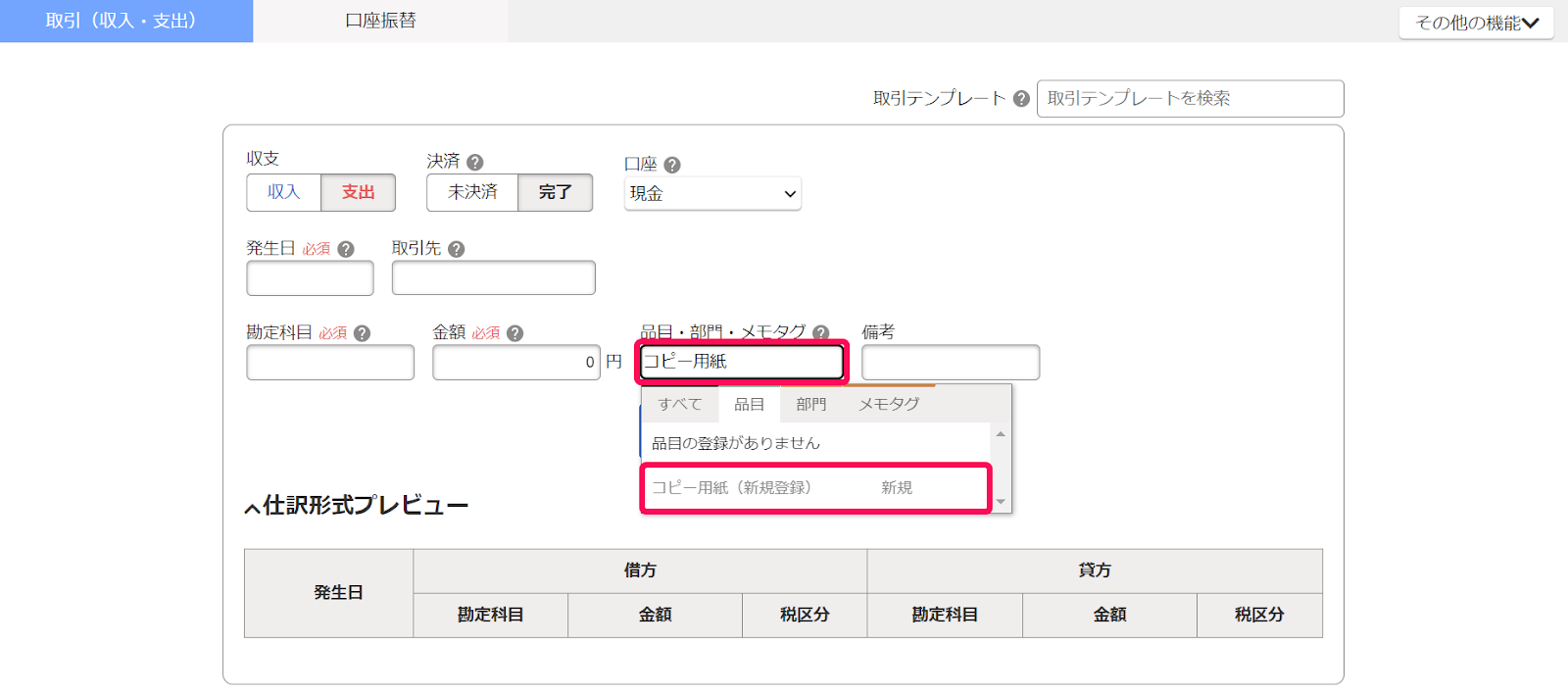Show help icon for 決済
Screen dimensions: 1568x694
pyautogui.click(x=475, y=163)
